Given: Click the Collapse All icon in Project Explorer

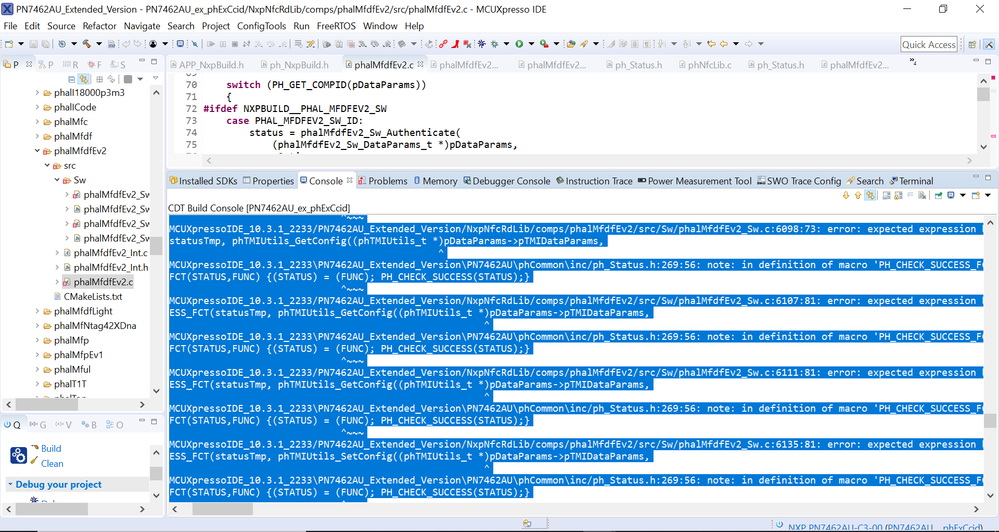Looking at the screenshot, I should coord(71,79).
